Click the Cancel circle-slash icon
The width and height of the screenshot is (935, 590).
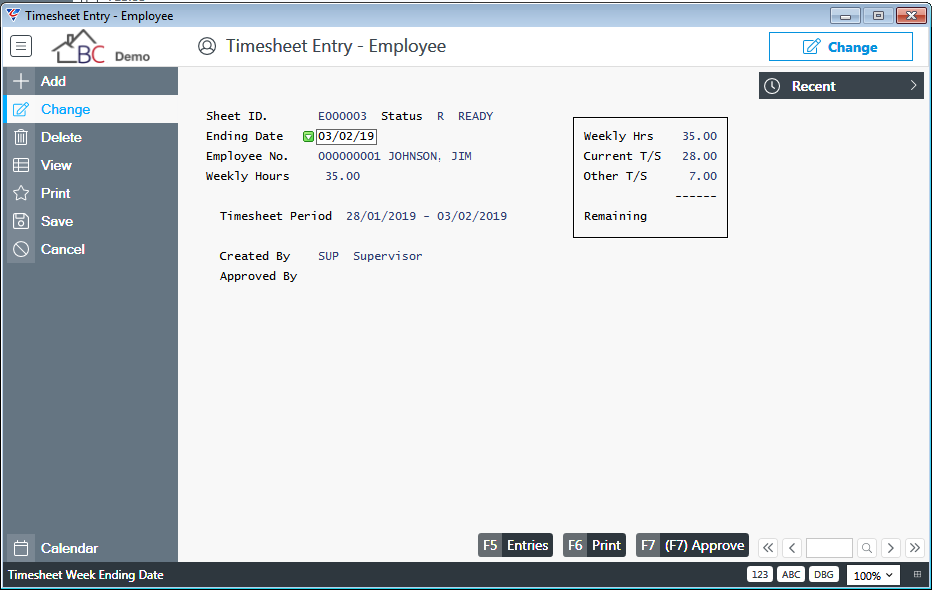click(21, 249)
